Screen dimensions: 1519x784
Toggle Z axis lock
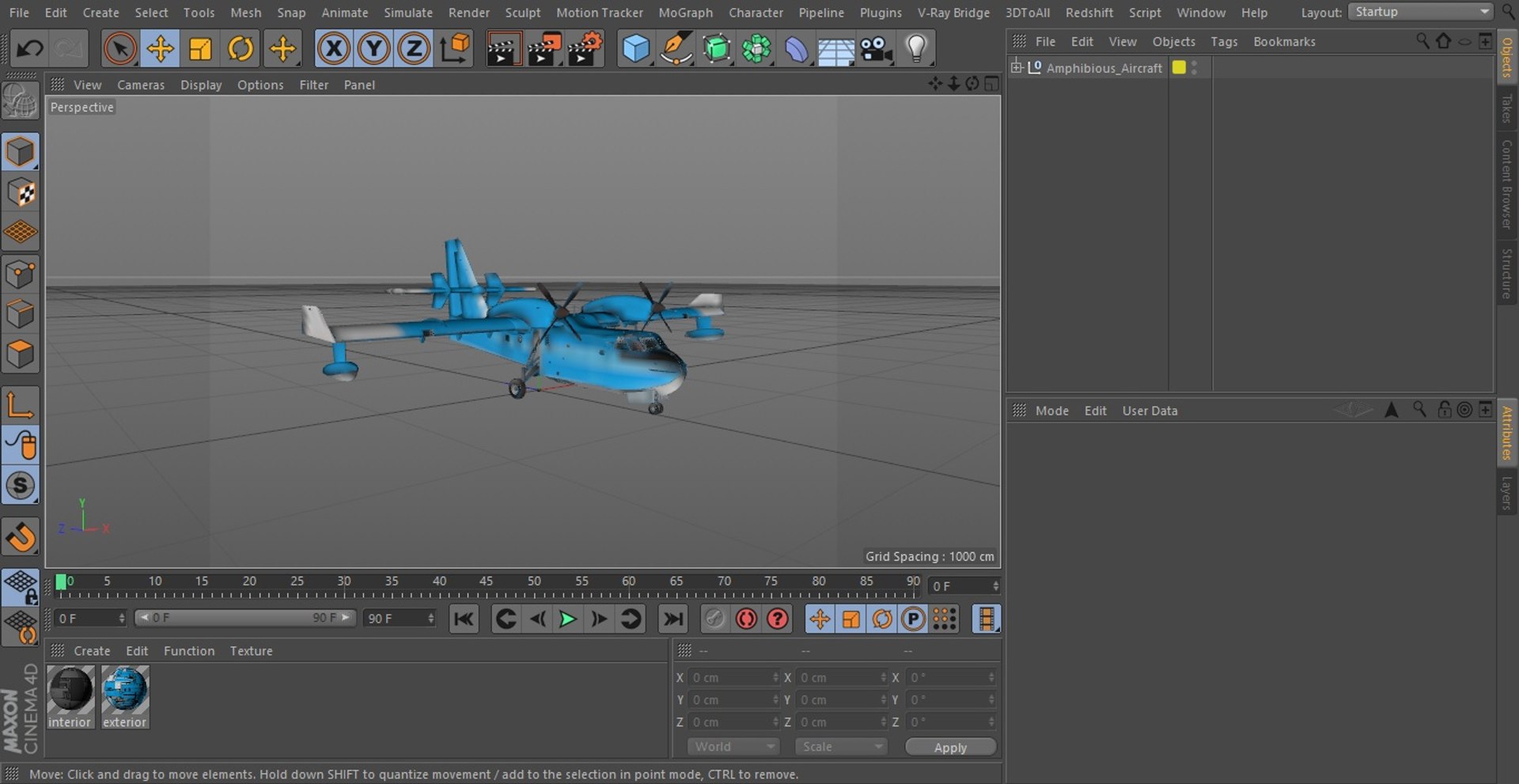click(413, 49)
